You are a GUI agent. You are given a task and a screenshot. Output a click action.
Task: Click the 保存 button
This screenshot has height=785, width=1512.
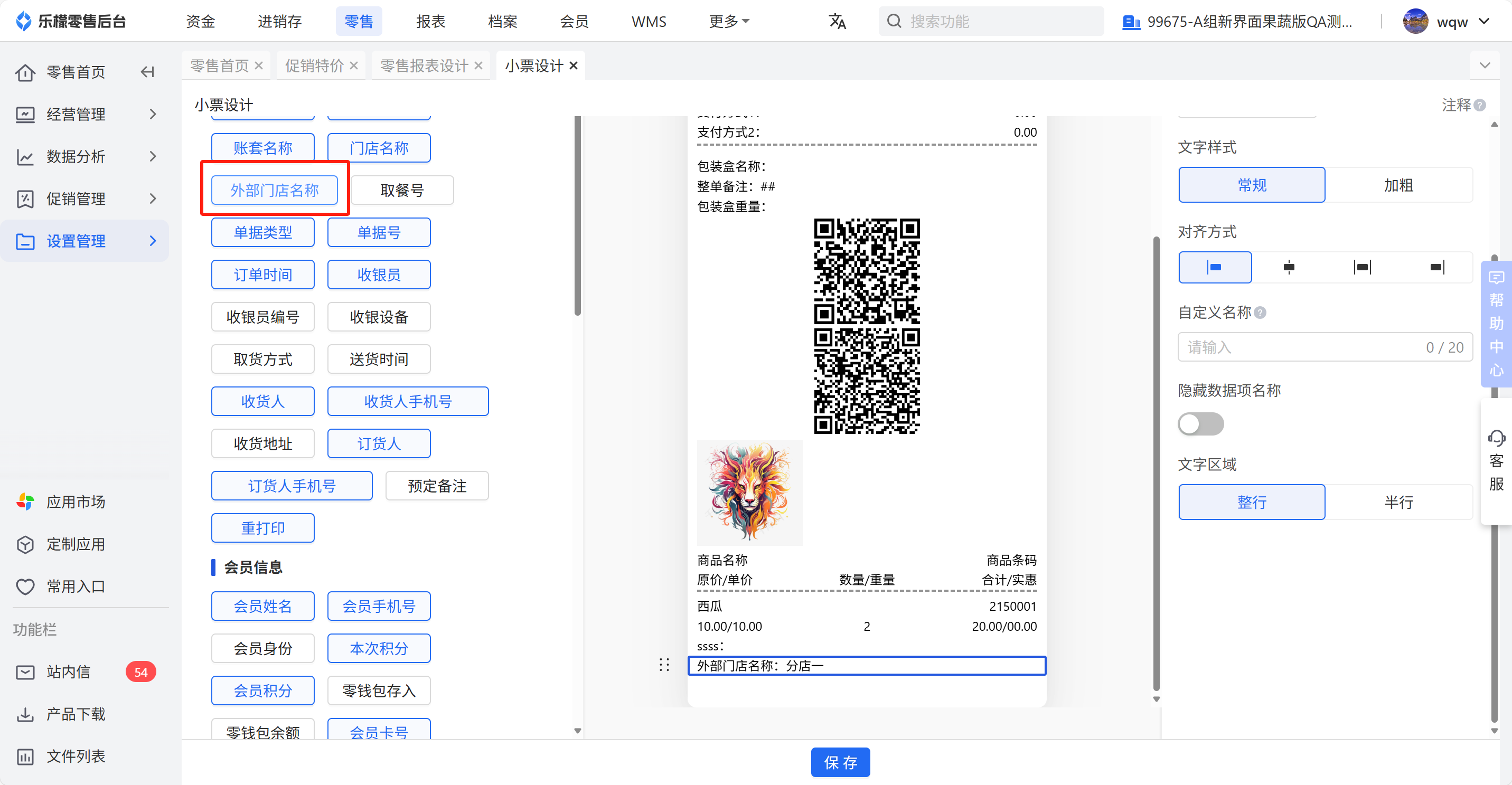tap(840, 762)
